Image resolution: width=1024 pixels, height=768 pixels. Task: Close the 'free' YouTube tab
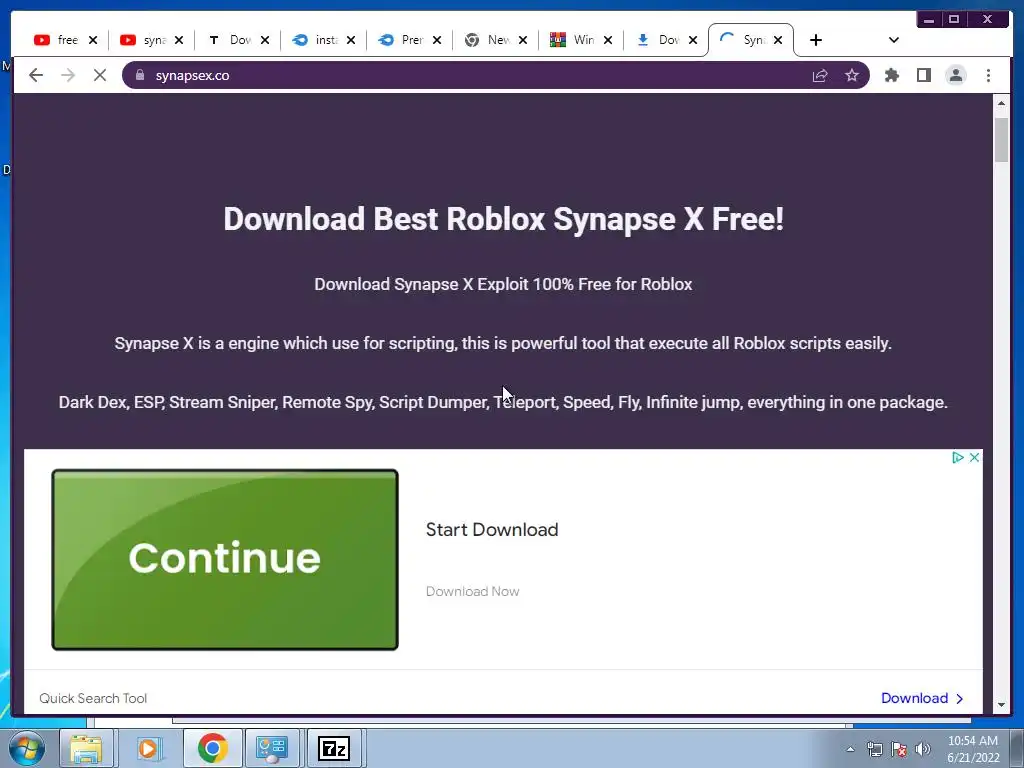pyautogui.click(x=93, y=40)
